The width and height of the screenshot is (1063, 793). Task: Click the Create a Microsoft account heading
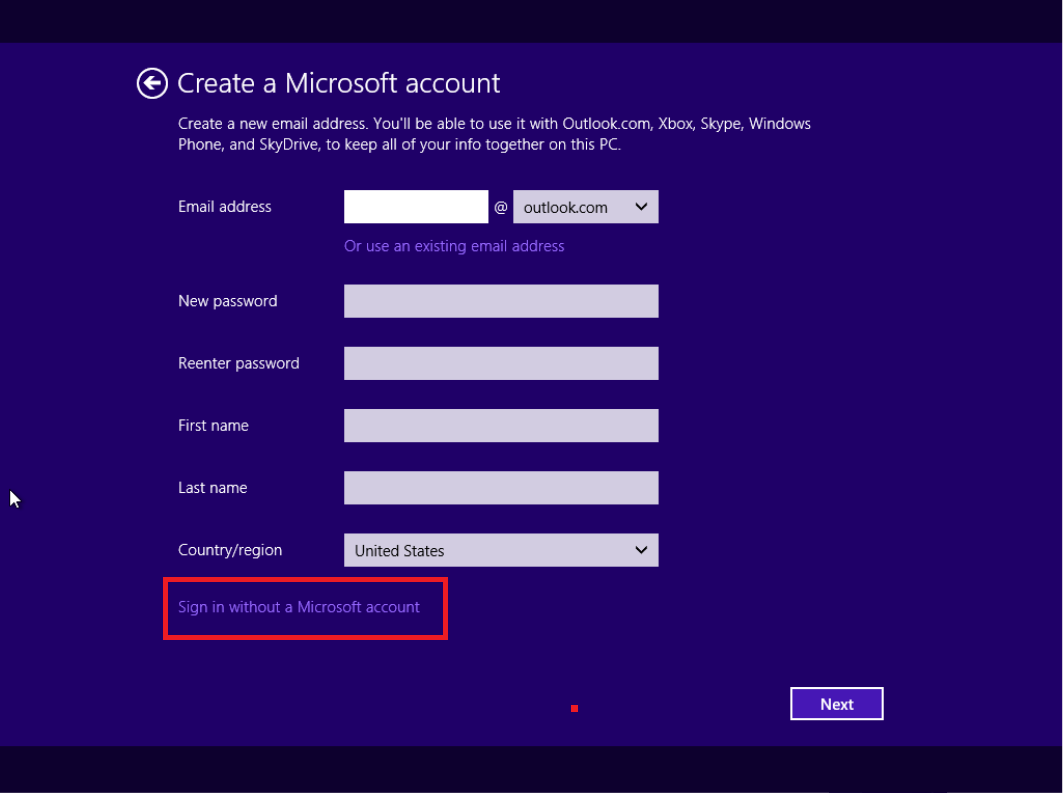(338, 83)
